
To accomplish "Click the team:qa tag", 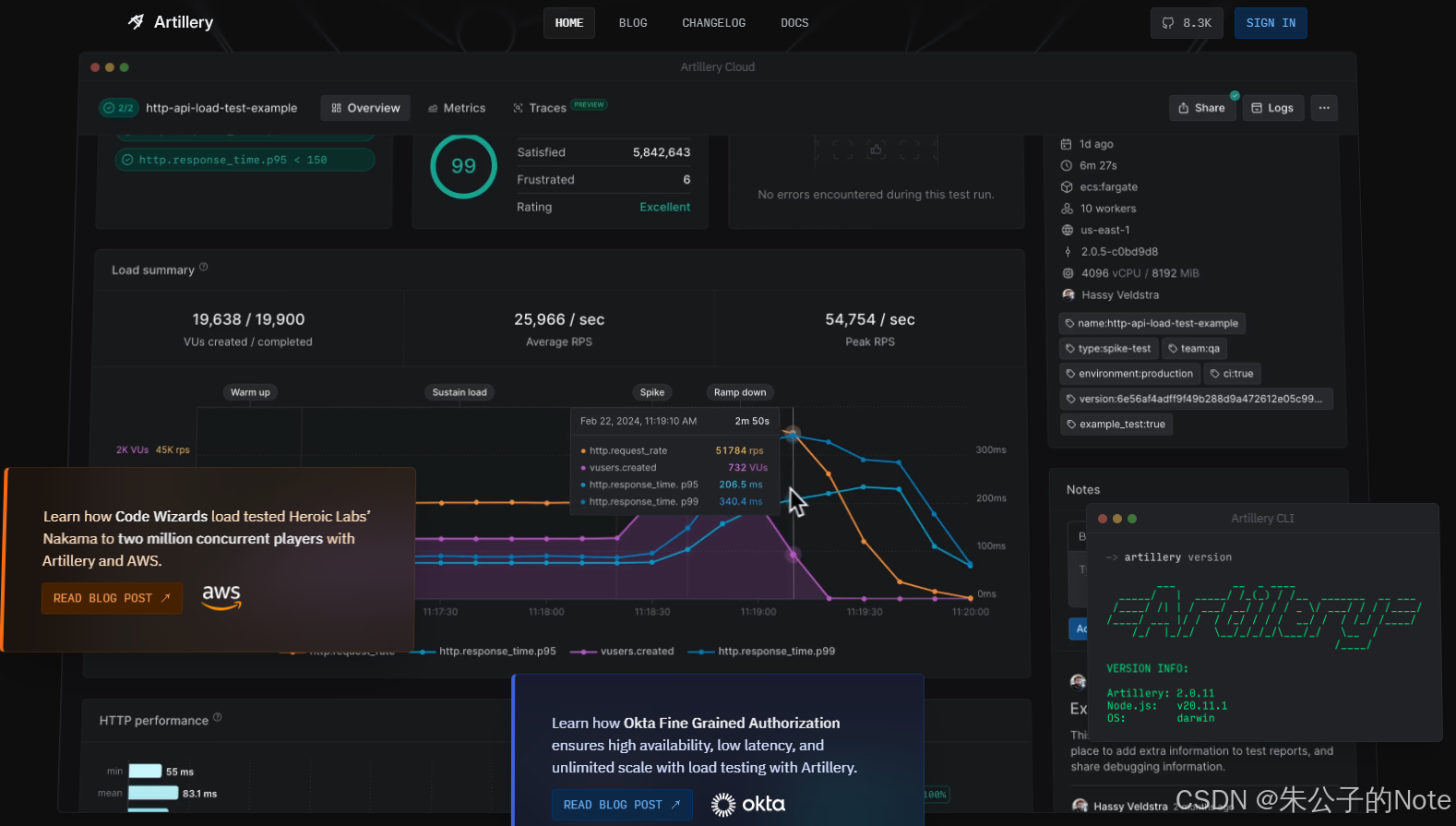I will (1194, 349).
